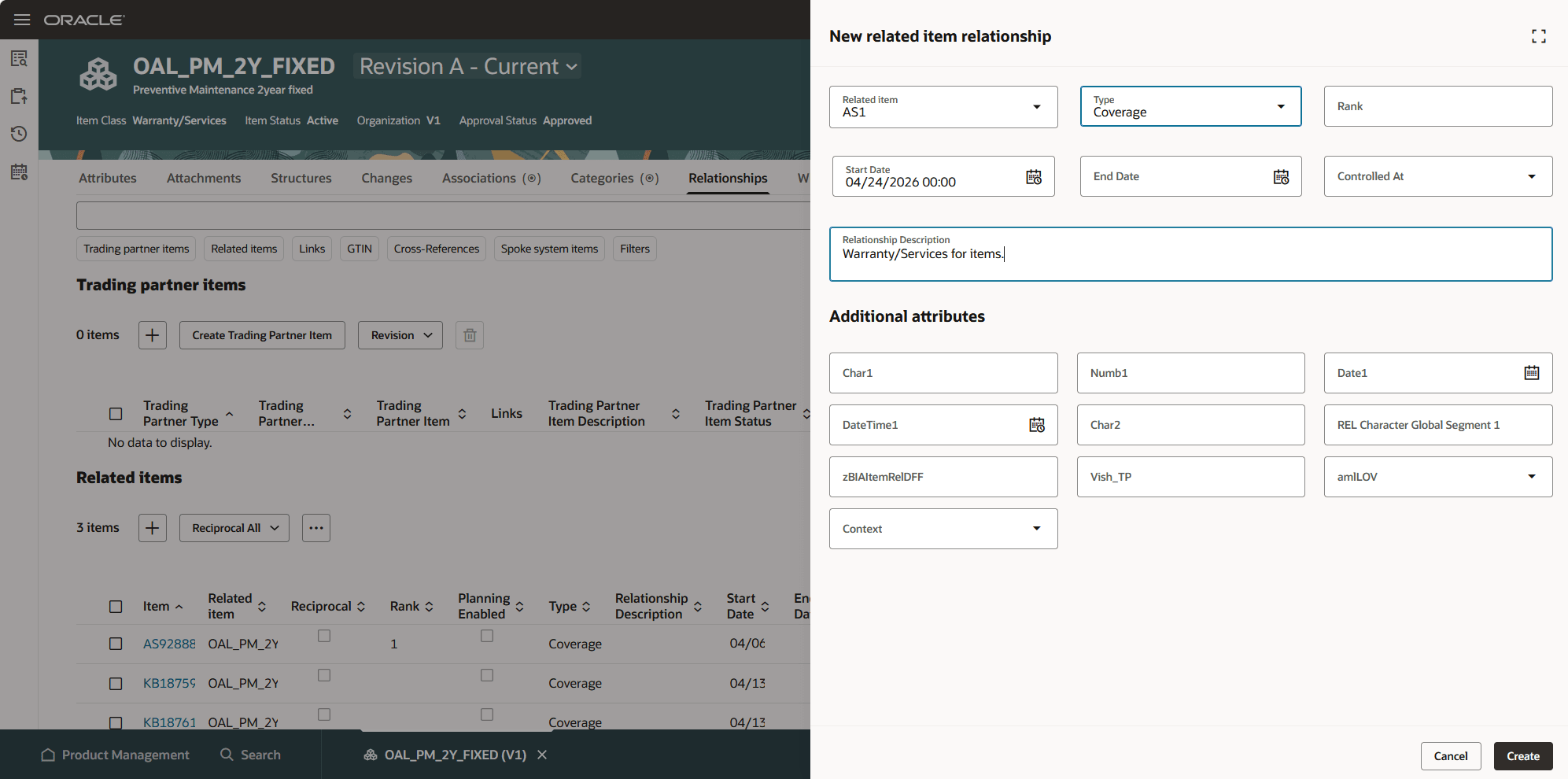Sort the Related item column
This screenshot has height=779, width=1568.
click(x=262, y=607)
